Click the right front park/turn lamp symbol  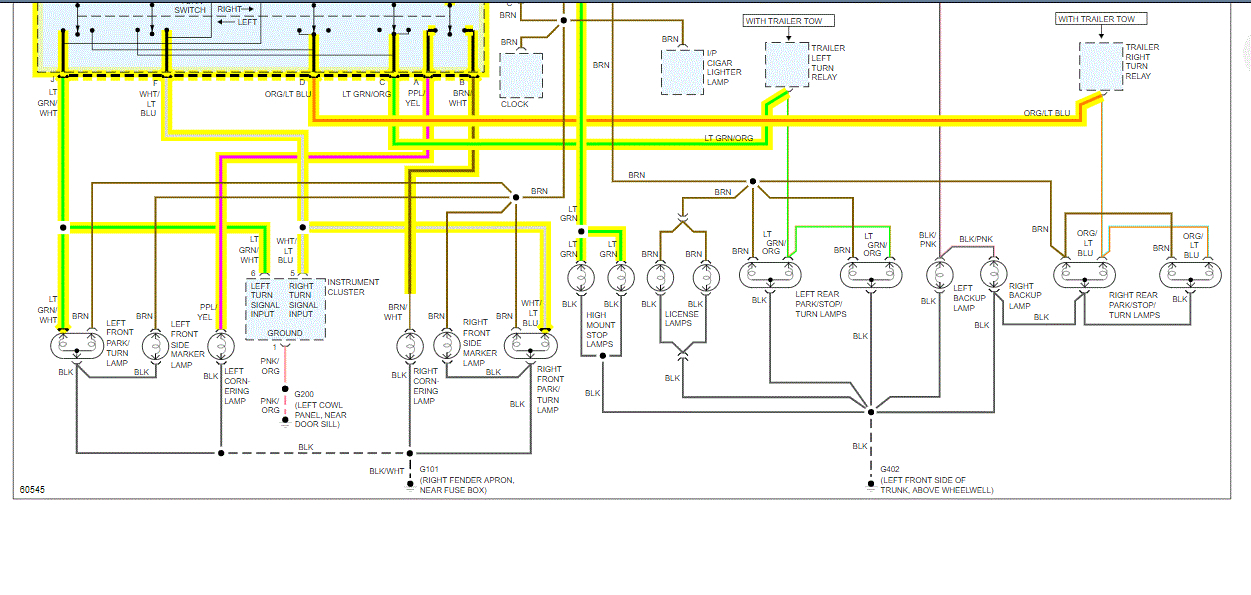[531, 346]
